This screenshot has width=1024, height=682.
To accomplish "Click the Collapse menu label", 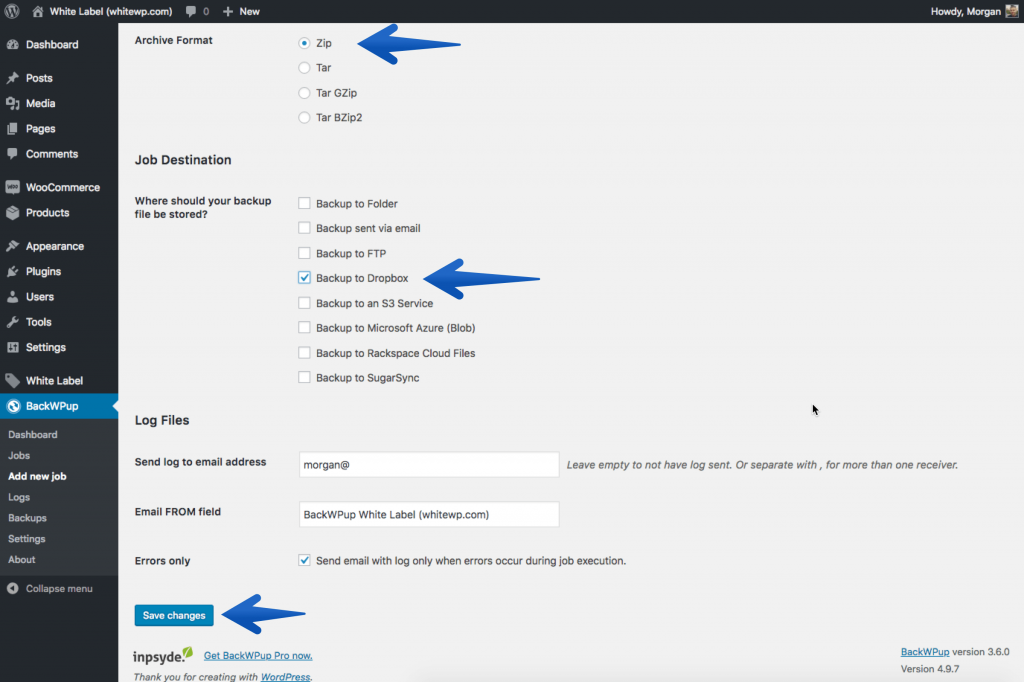I will click(59, 589).
